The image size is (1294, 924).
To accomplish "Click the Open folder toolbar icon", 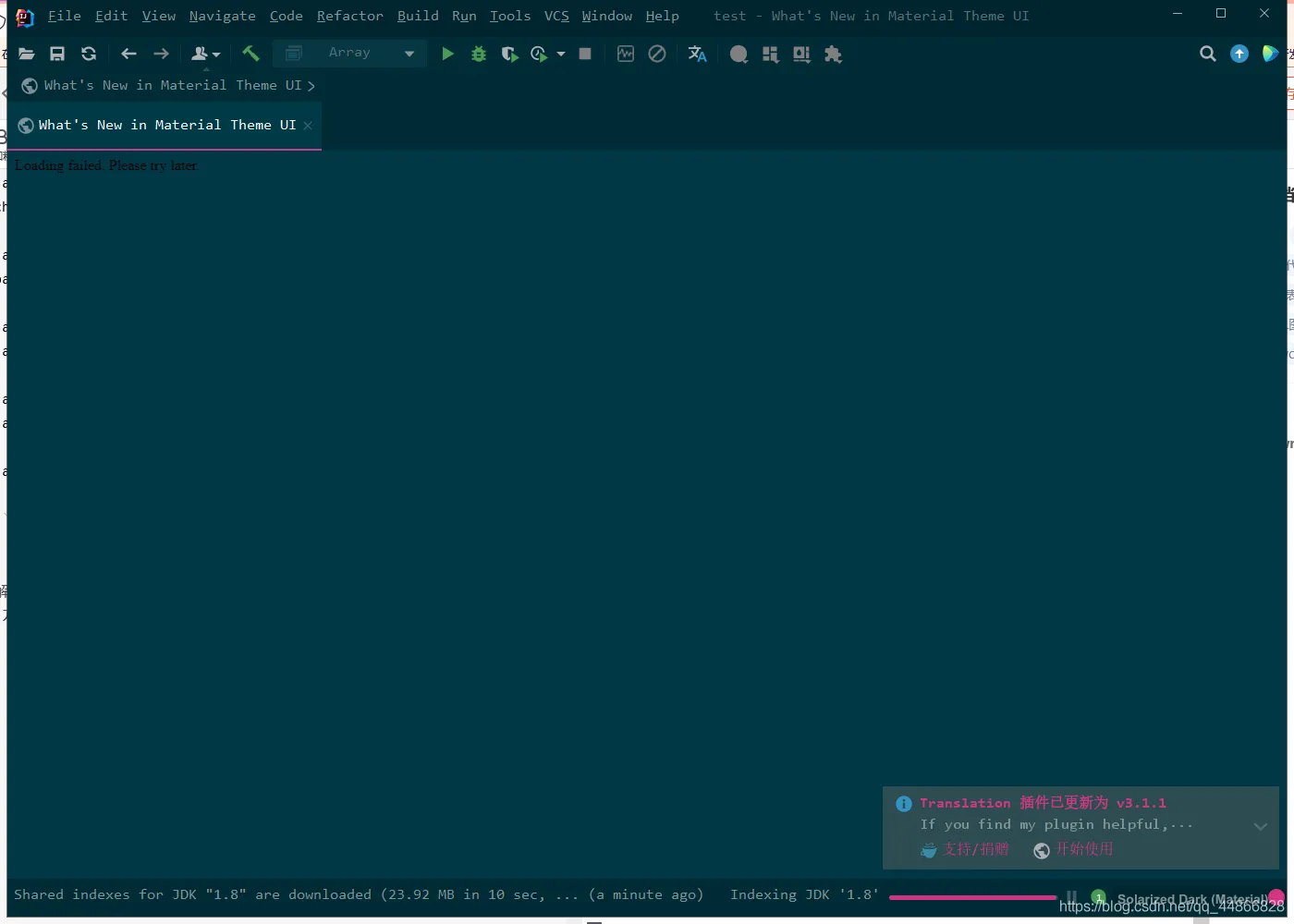I will point(26,55).
